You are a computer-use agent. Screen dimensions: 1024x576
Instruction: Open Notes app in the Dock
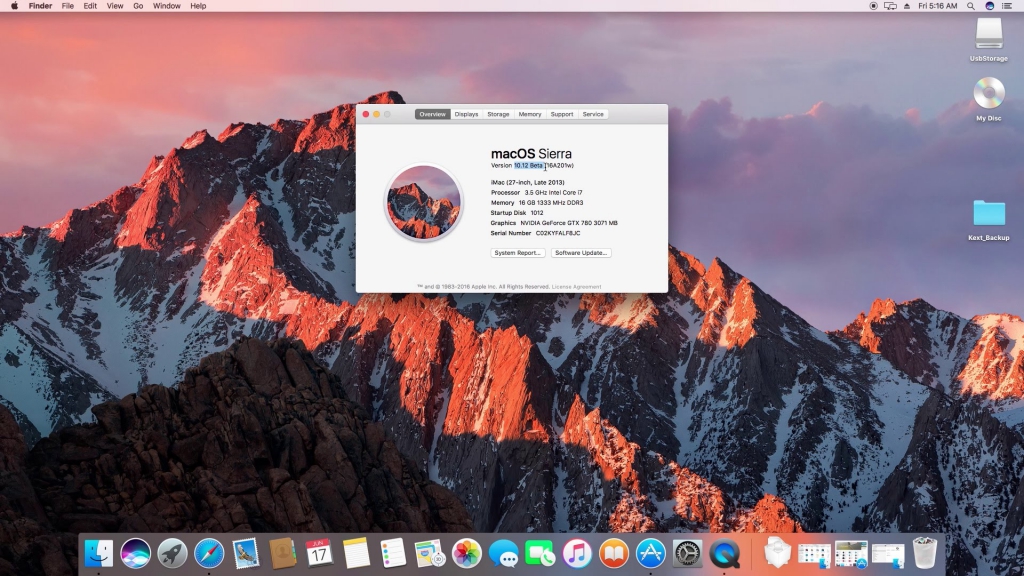coord(356,553)
